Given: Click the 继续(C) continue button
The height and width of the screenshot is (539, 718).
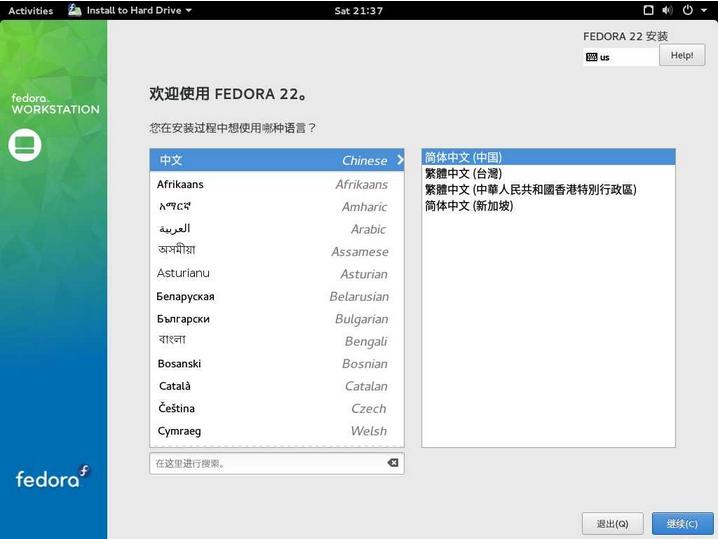Looking at the screenshot, I should click(682, 523).
